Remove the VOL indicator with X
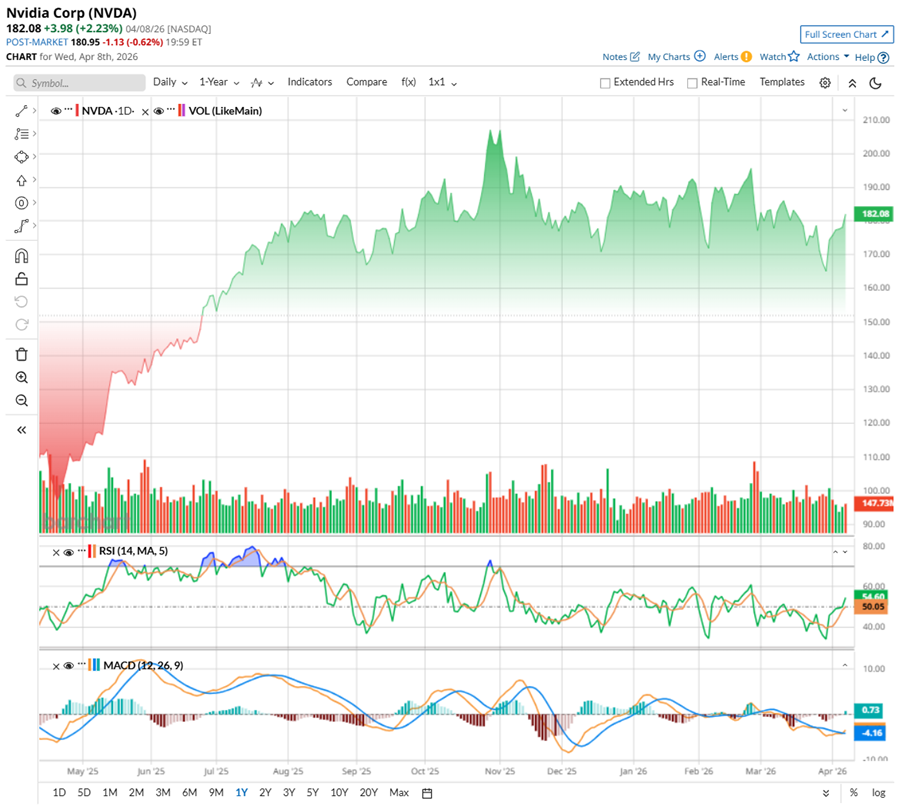The height and width of the screenshot is (810, 902). pyautogui.click(x=145, y=112)
